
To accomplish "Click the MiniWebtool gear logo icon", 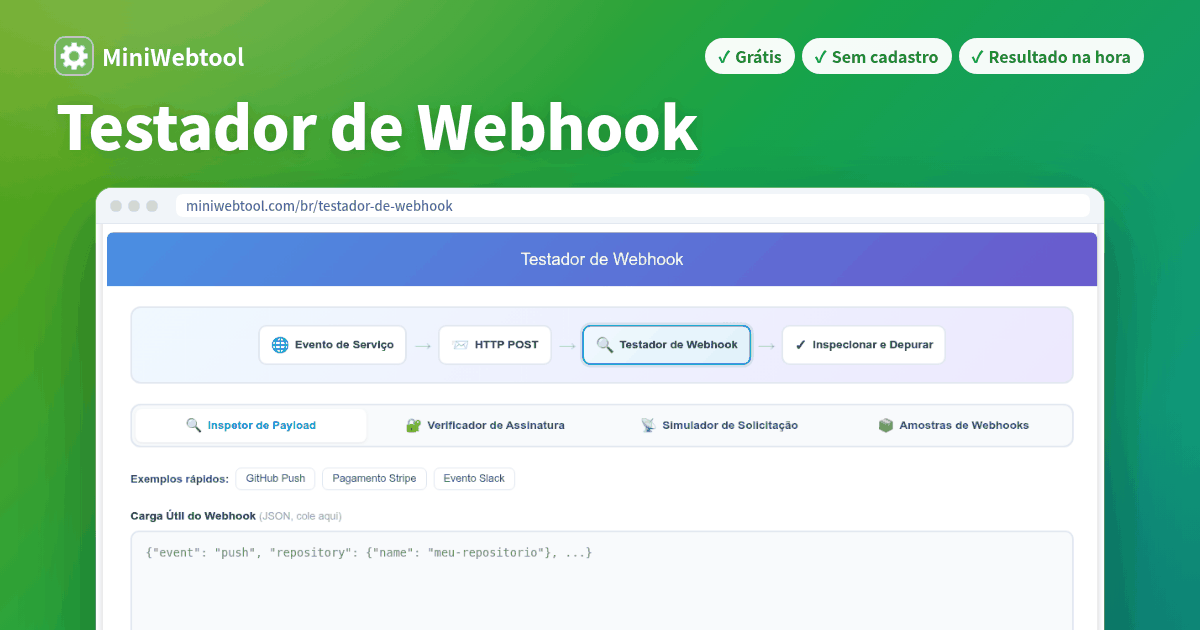I will coord(74,57).
